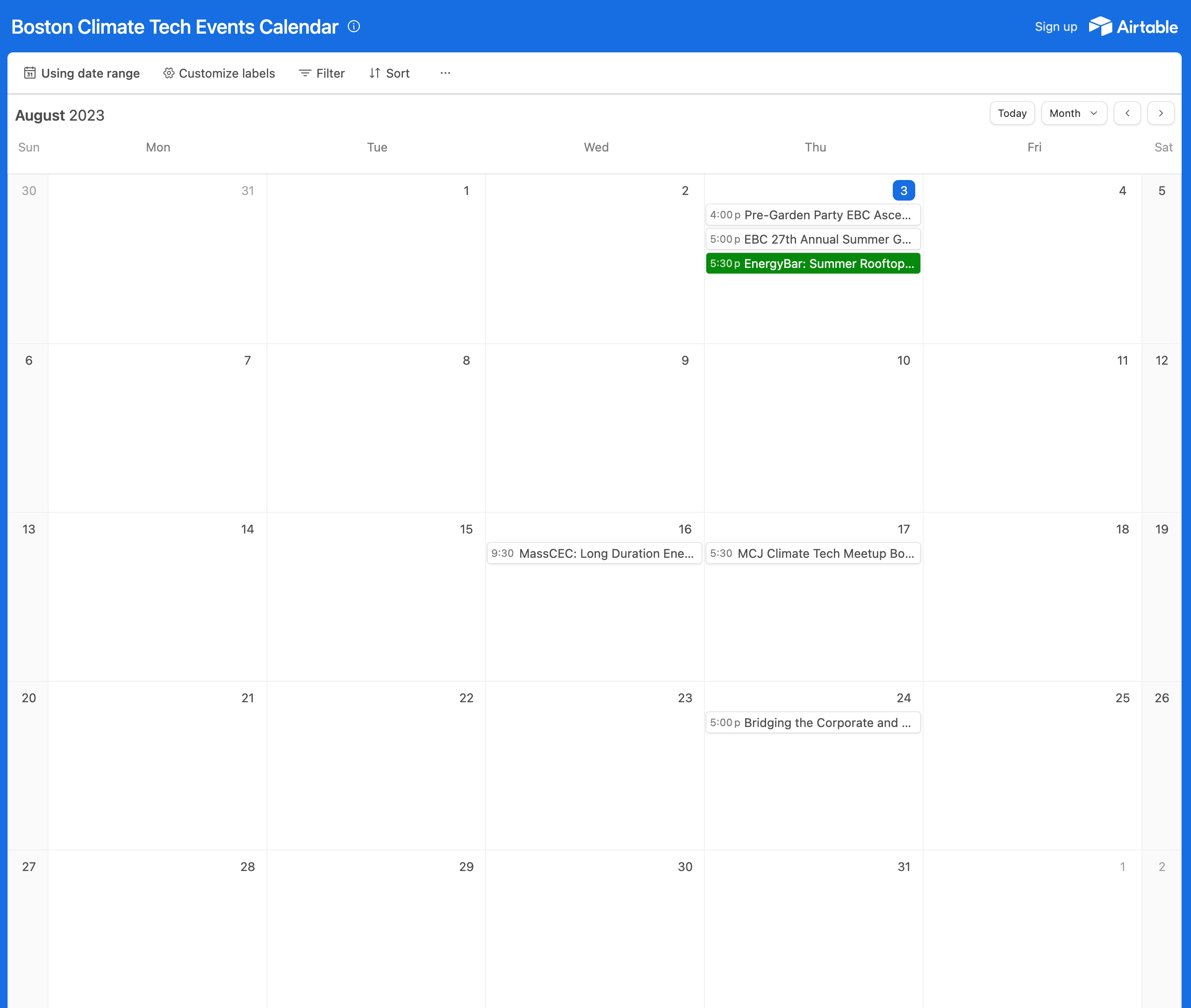Click the Using date range label
This screenshot has width=1191, height=1008.
pos(90,73)
